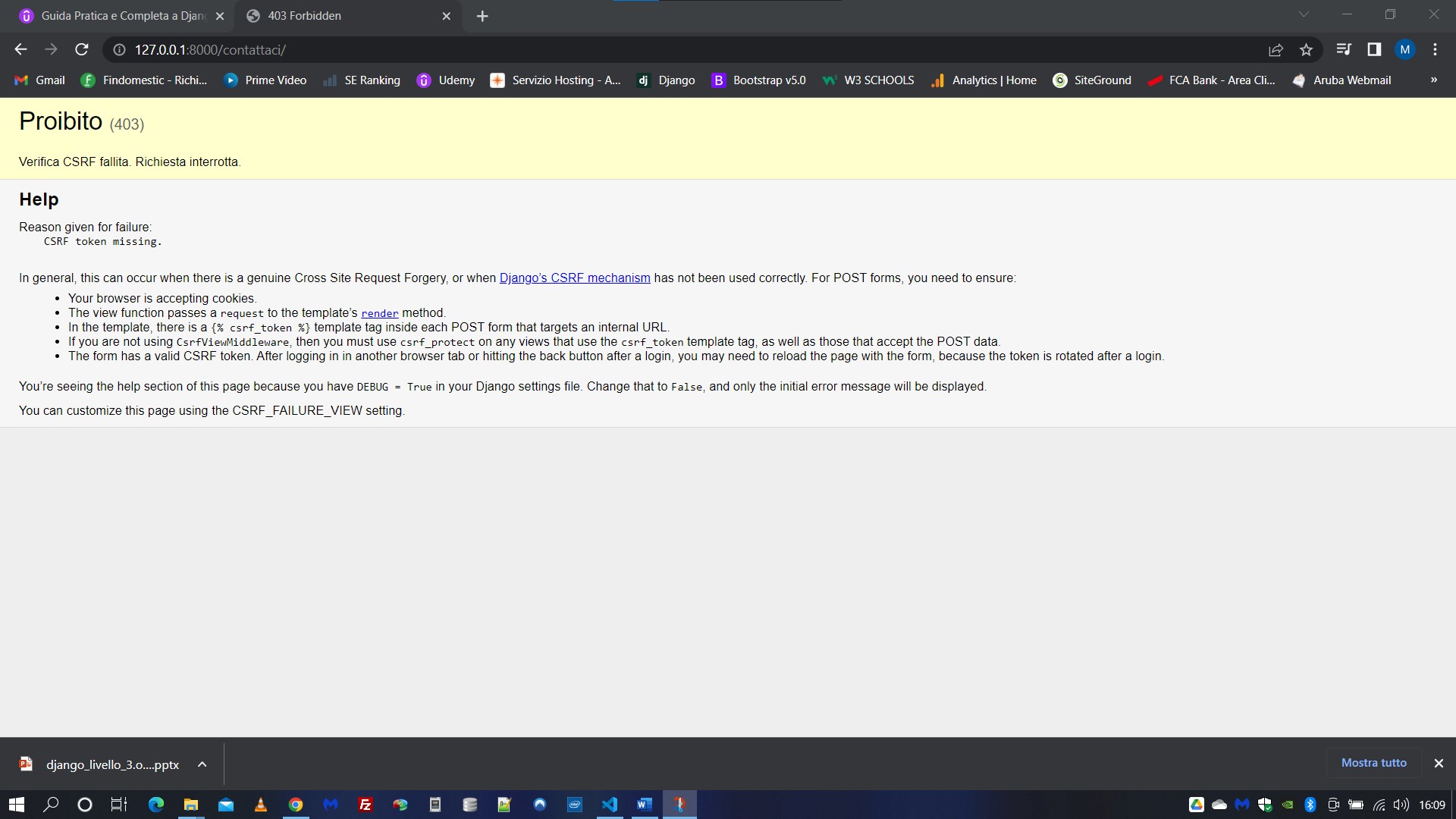The width and height of the screenshot is (1456, 819).
Task: Open the Chrome three-dot menu
Action: 1435,49
